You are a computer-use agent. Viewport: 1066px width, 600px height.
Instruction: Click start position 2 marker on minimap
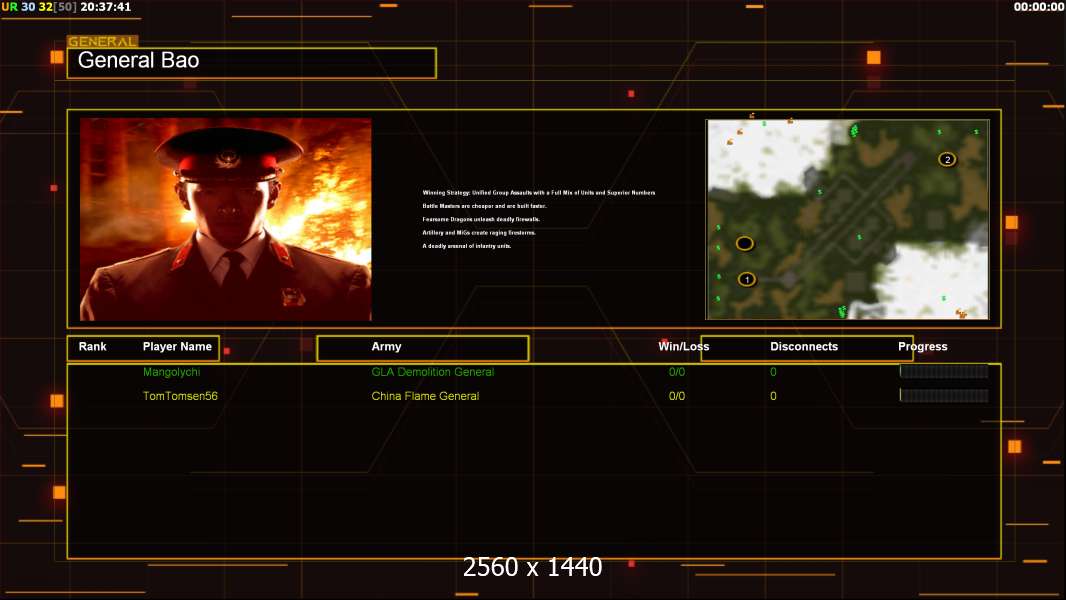click(947, 159)
